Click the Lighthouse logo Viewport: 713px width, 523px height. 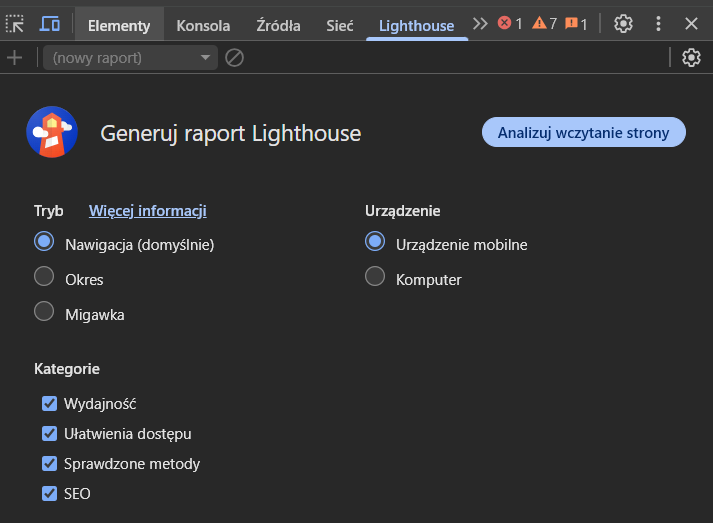tap(52, 132)
